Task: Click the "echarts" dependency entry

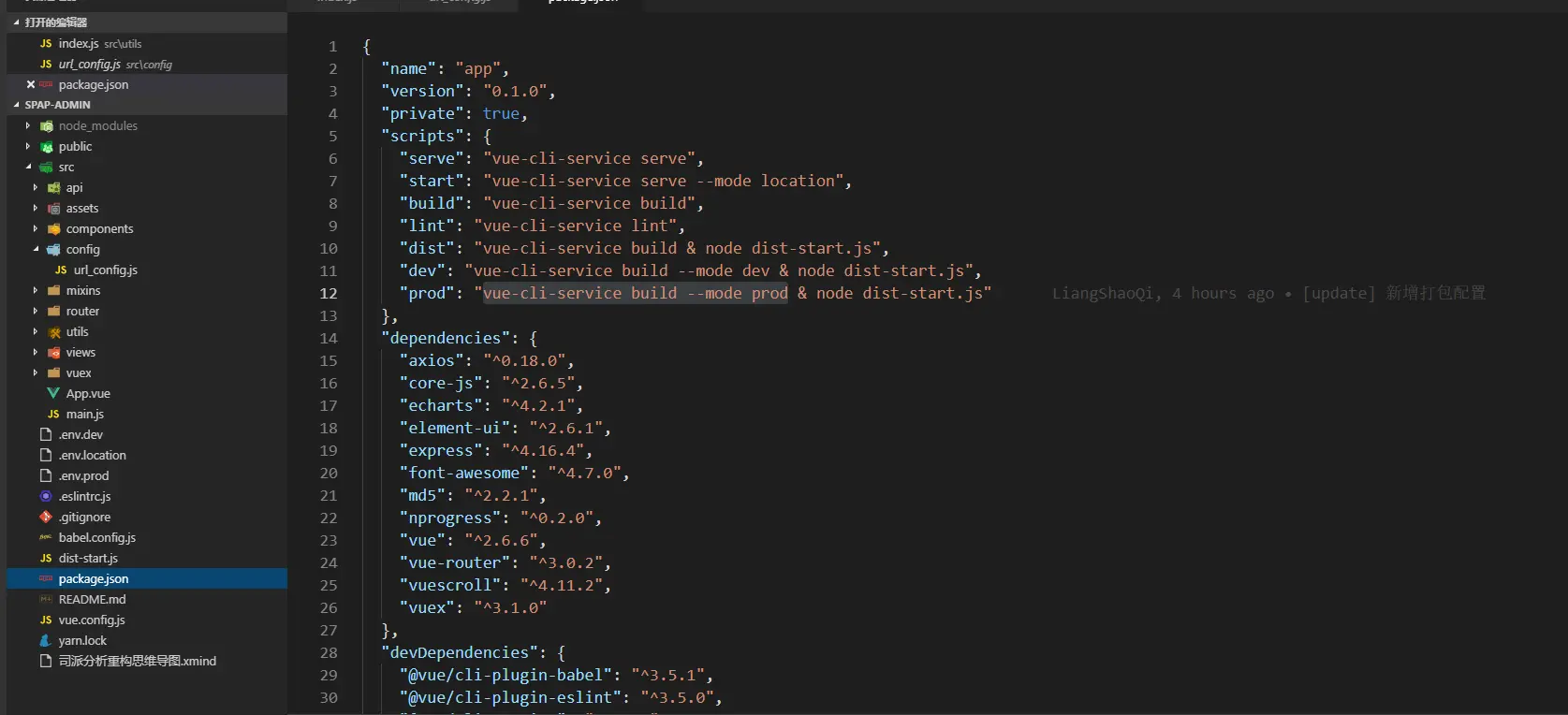Action: click(x=491, y=405)
